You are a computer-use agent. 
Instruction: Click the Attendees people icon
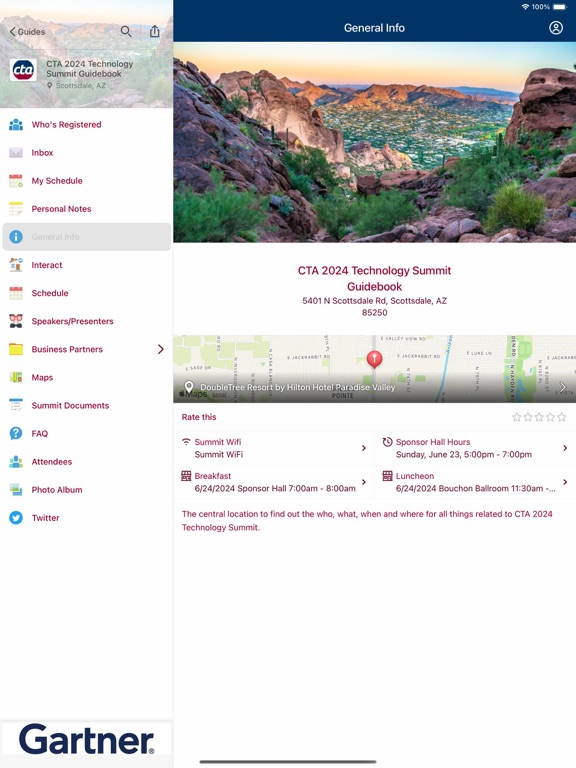[x=16, y=462]
